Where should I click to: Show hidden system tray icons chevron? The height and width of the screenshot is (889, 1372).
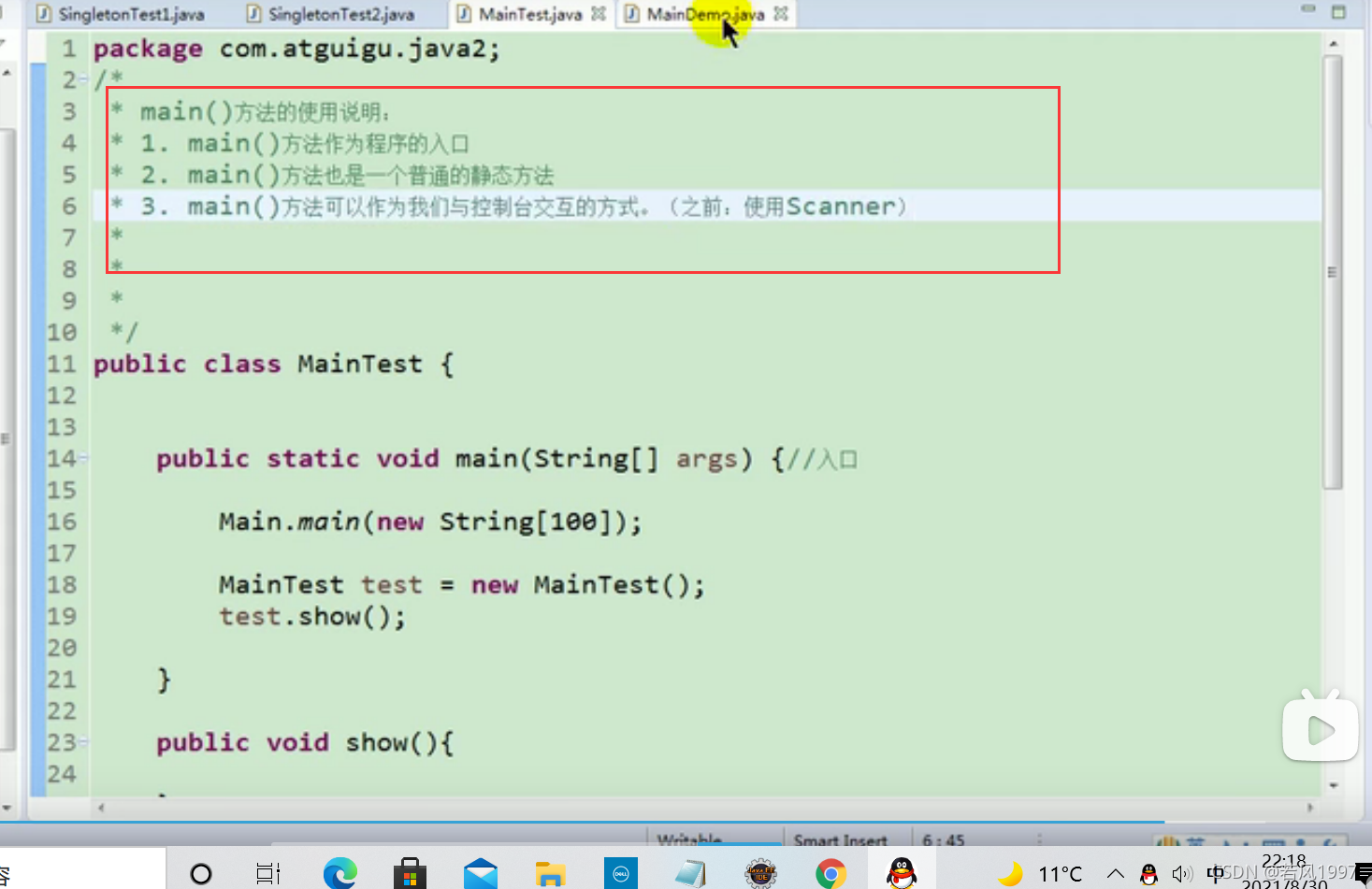(1115, 874)
